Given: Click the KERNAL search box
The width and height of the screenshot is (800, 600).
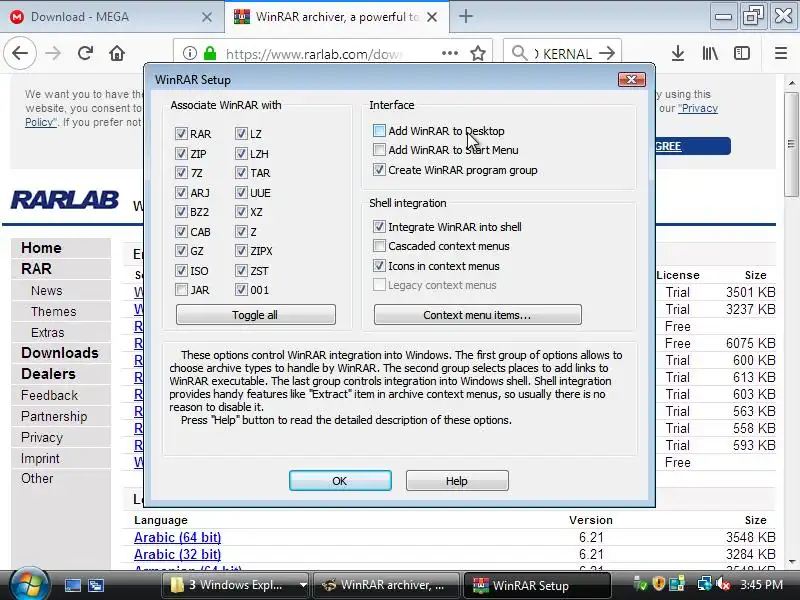Looking at the screenshot, I should click(x=564, y=53).
